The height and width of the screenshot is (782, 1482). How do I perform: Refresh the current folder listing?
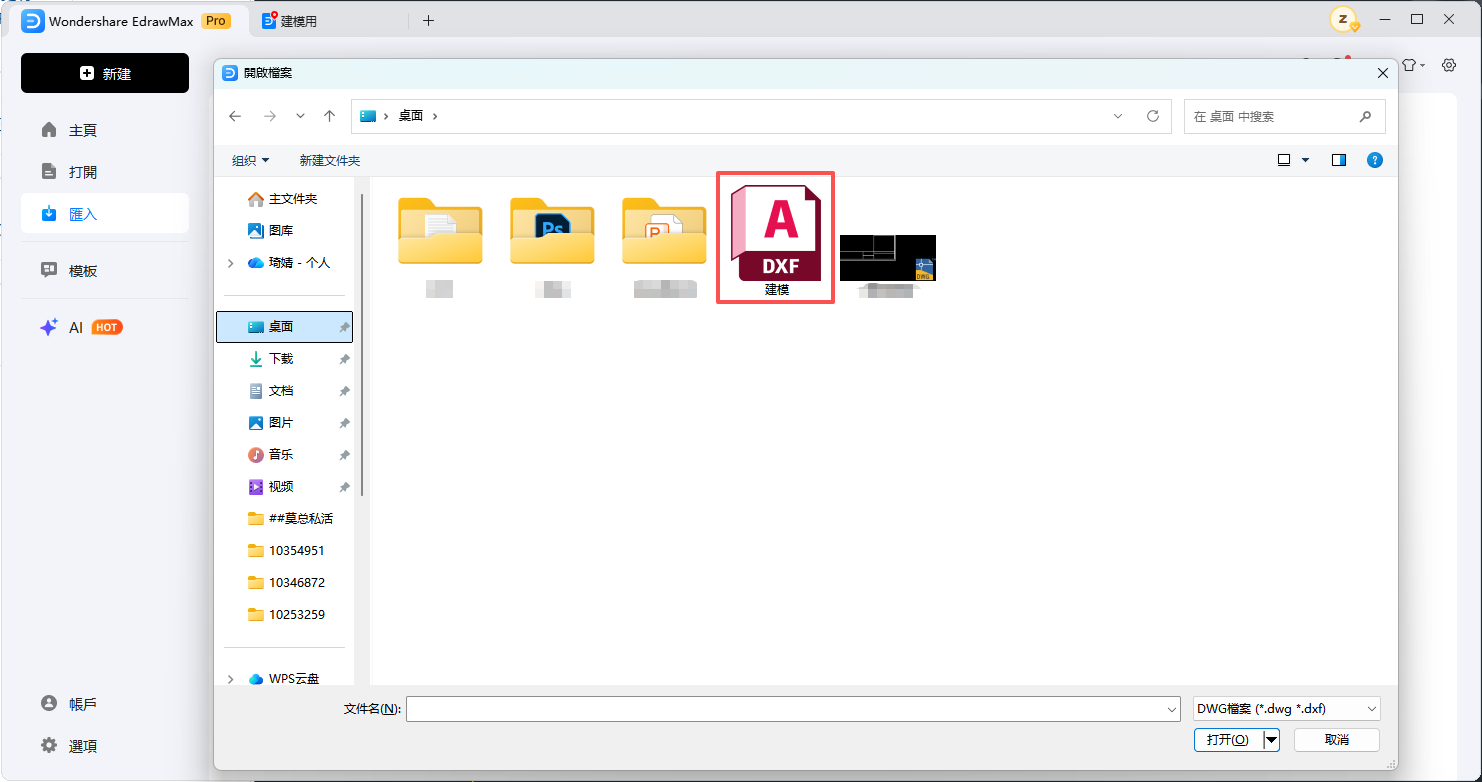pyautogui.click(x=1152, y=116)
